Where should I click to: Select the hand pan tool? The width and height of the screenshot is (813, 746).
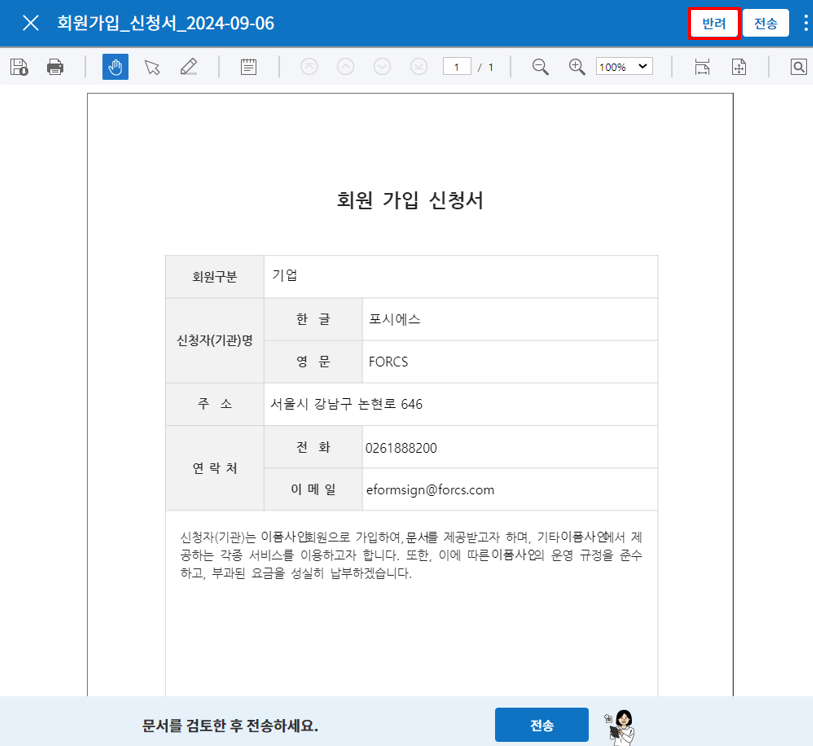115,67
